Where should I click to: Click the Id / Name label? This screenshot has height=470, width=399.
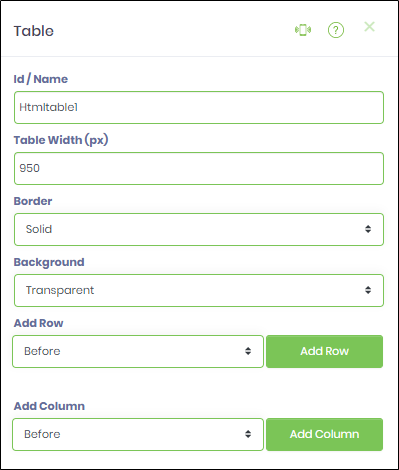[x=41, y=79]
